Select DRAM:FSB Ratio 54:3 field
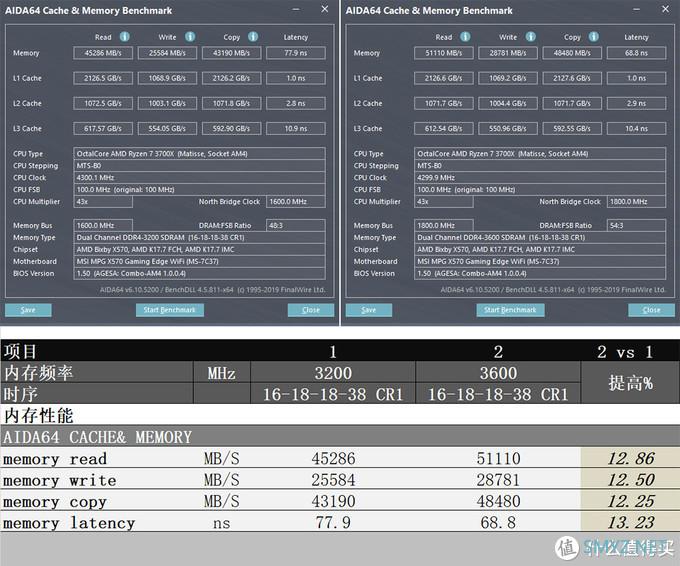Image resolution: width=680 pixels, height=566 pixels. pyautogui.click(x=636, y=226)
